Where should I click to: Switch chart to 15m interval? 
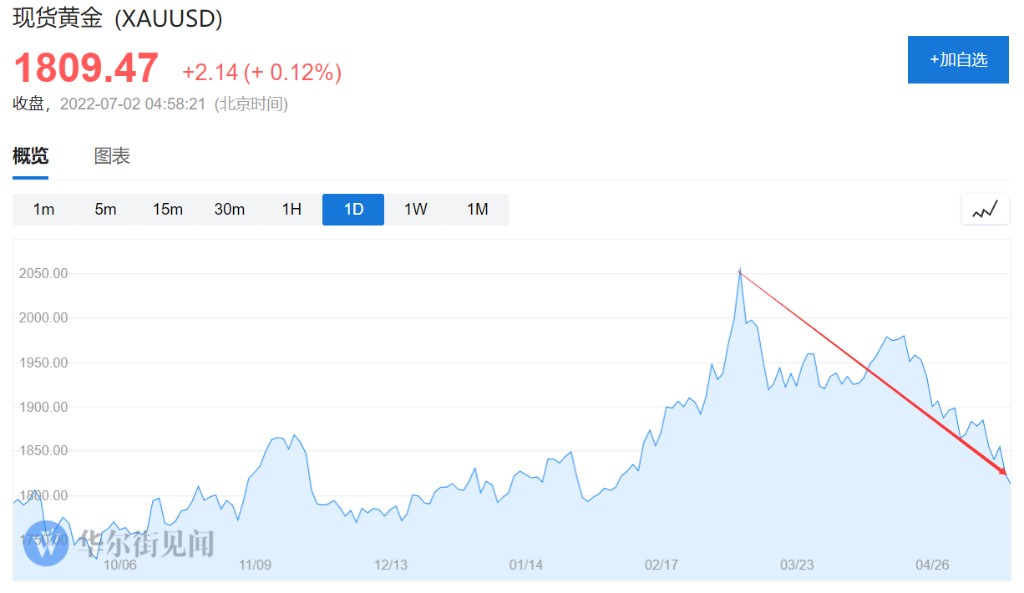point(167,210)
